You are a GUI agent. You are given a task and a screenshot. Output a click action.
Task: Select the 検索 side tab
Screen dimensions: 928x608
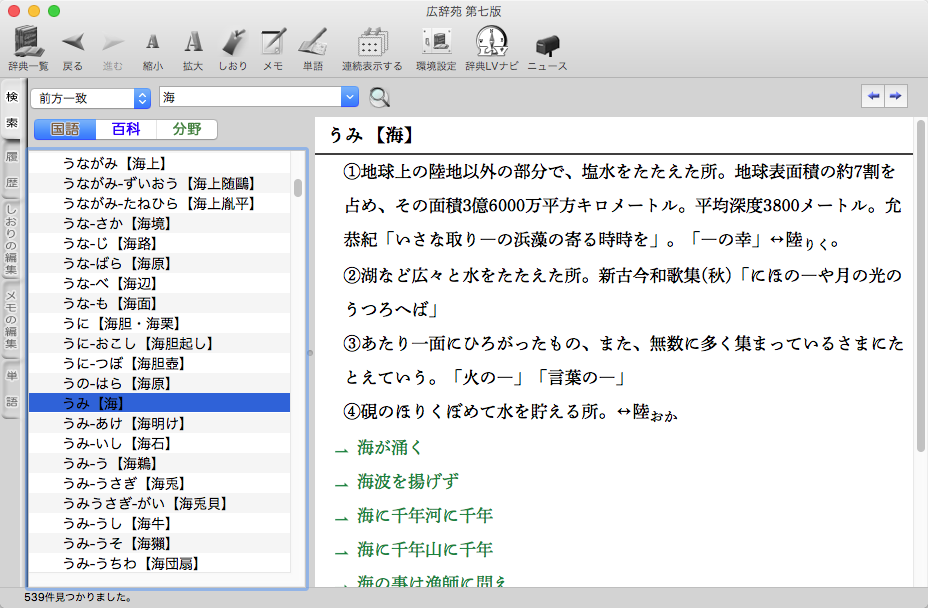[12, 110]
